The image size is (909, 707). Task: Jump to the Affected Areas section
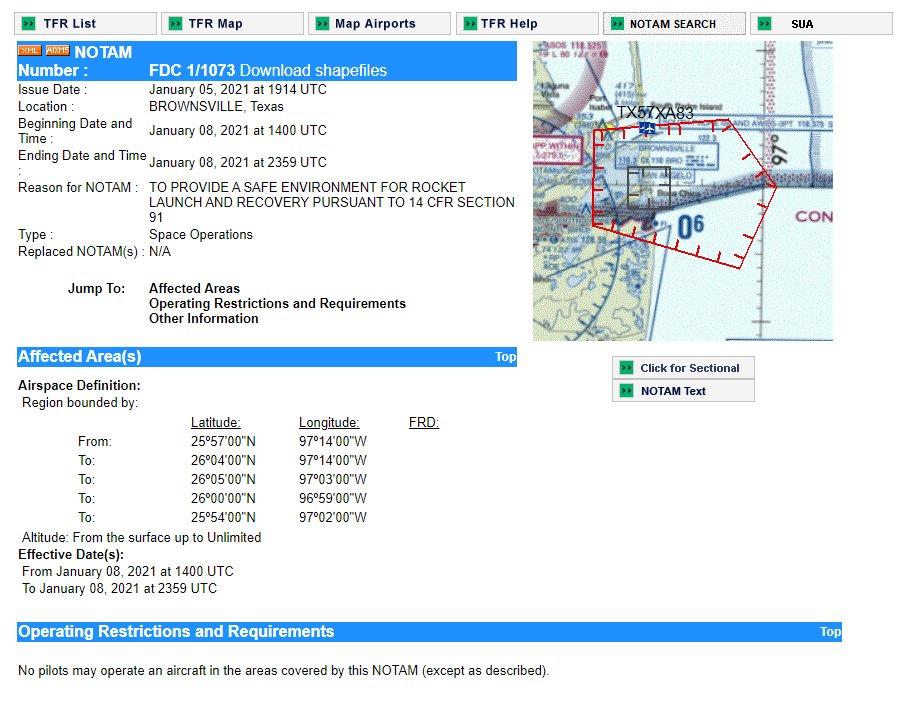(x=194, y=289)
